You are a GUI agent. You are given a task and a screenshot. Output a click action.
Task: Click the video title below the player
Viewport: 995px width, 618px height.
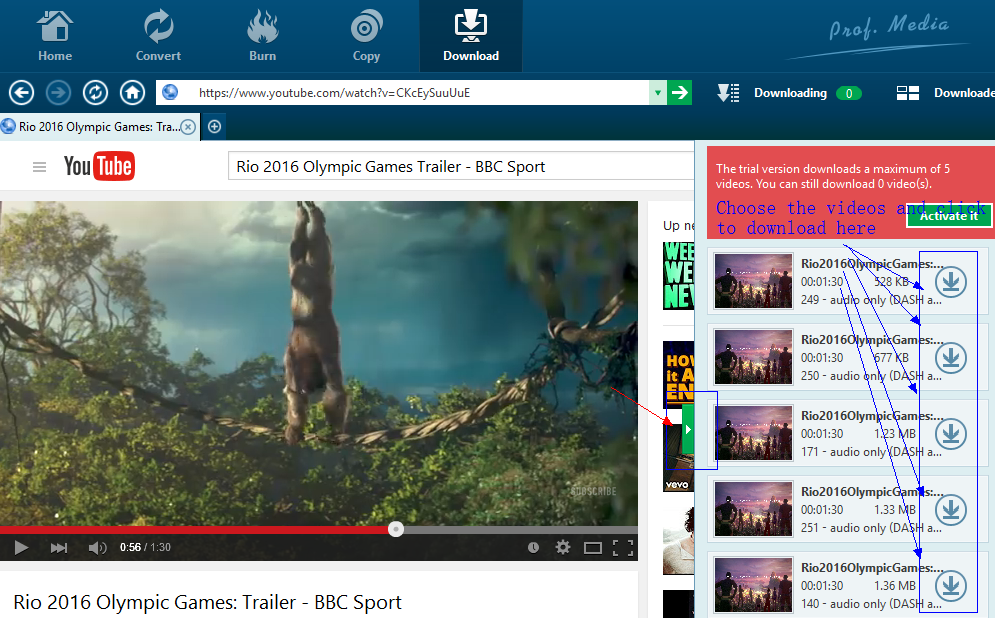(x=208, y=602)
